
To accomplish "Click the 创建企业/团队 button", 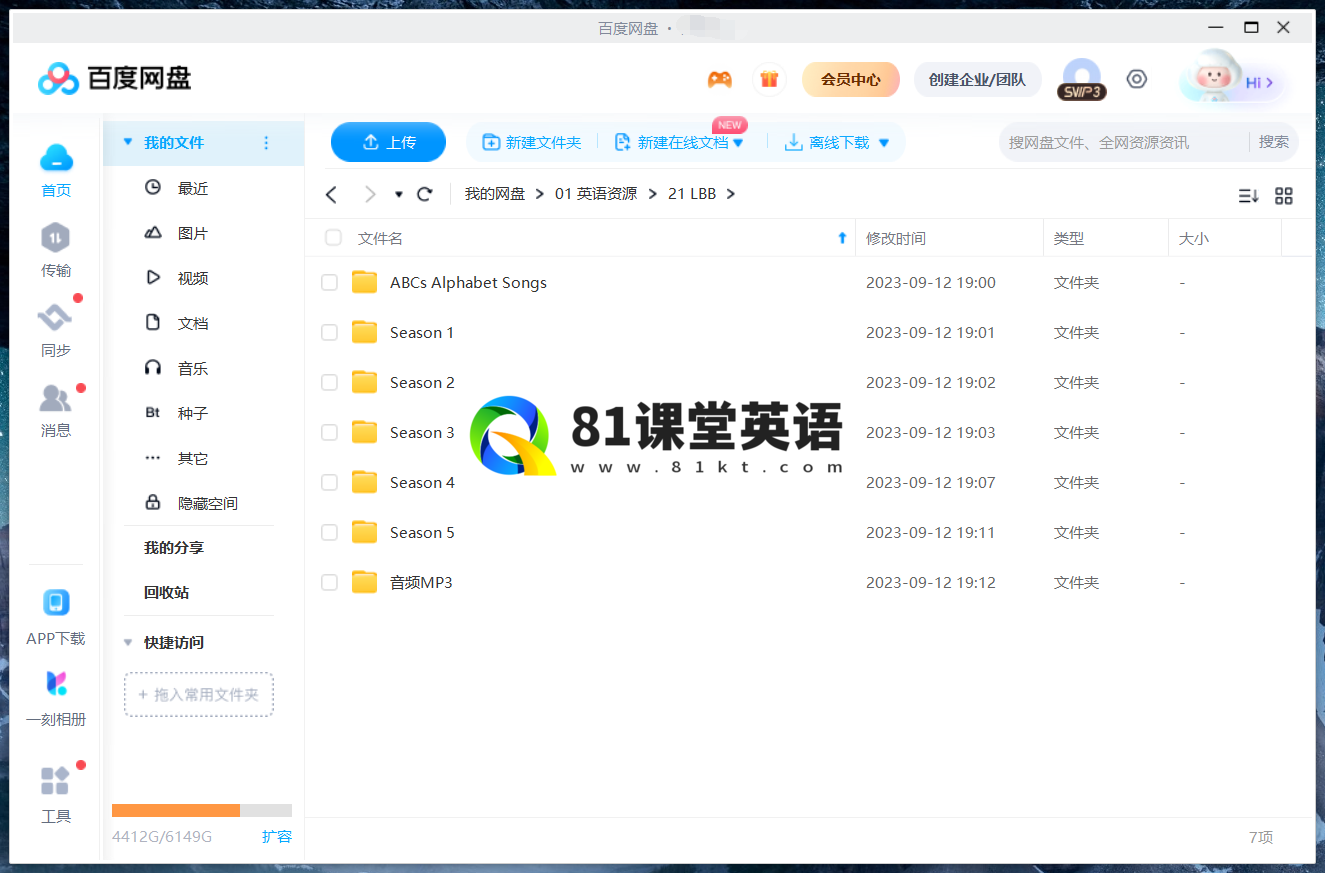I will pyautogui.click(x=977, y=79).
